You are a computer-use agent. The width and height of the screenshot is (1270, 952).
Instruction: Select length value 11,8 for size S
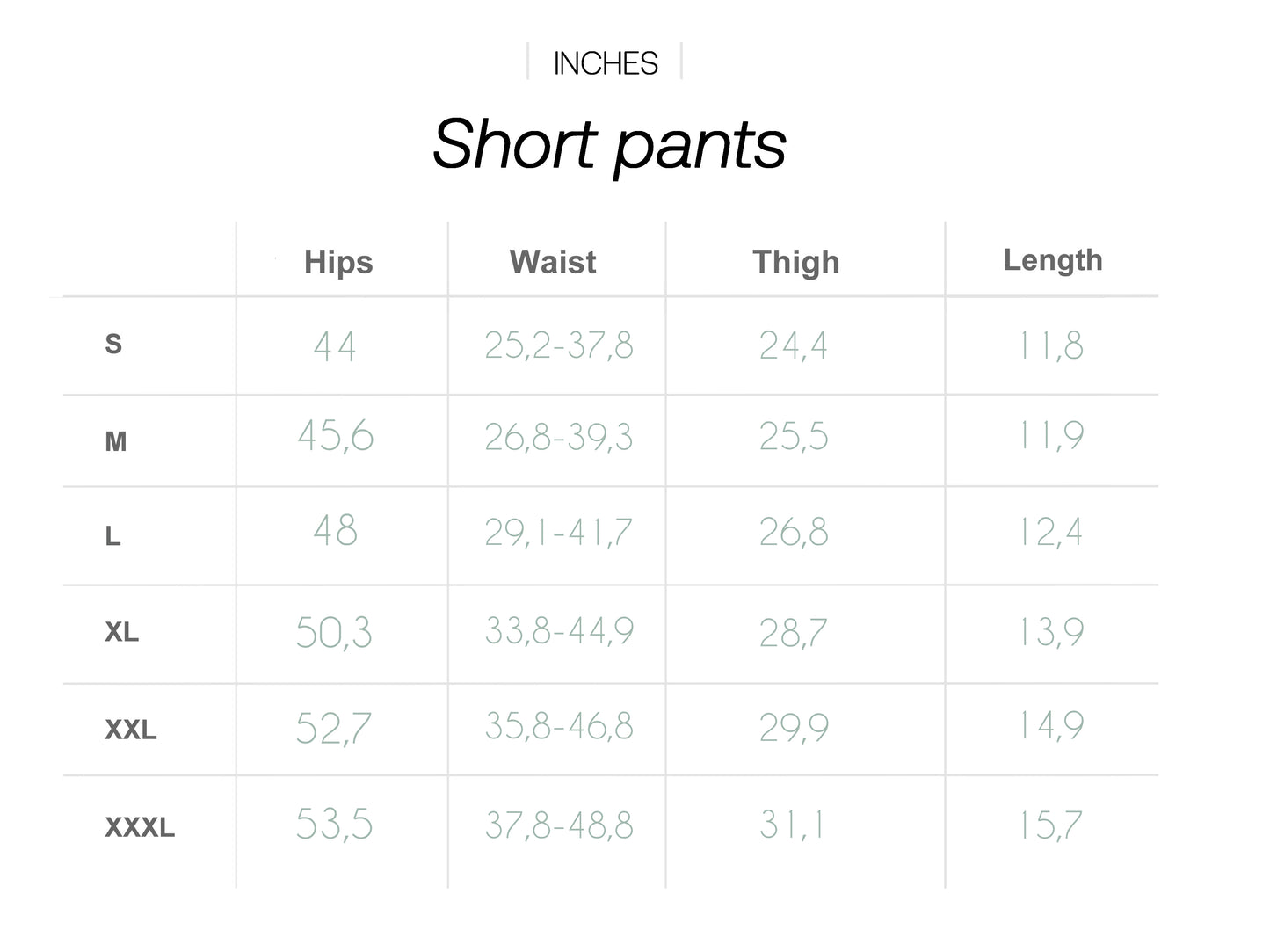tap(1050, 345)
